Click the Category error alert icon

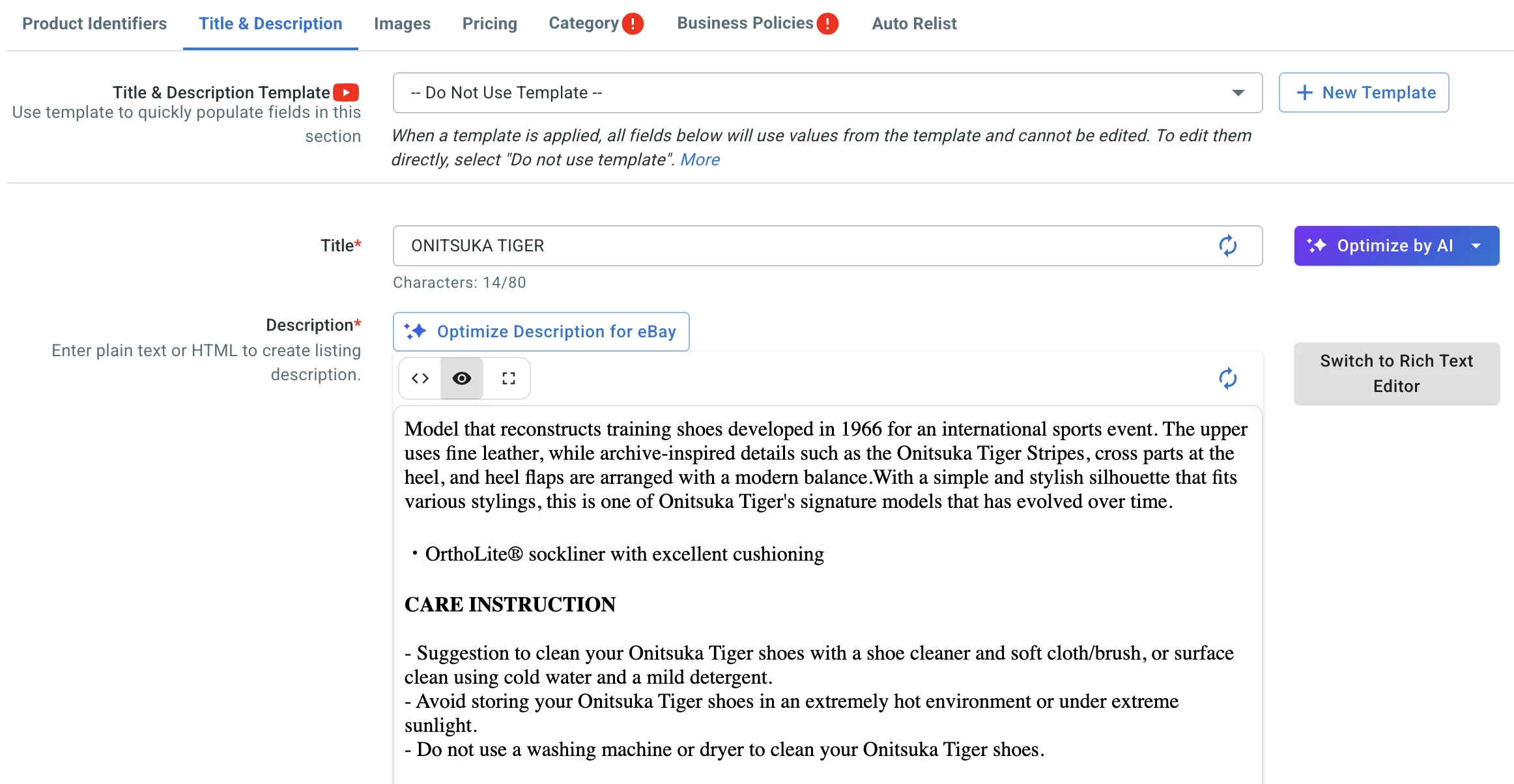pyautogui.click(x=633, y=24)
